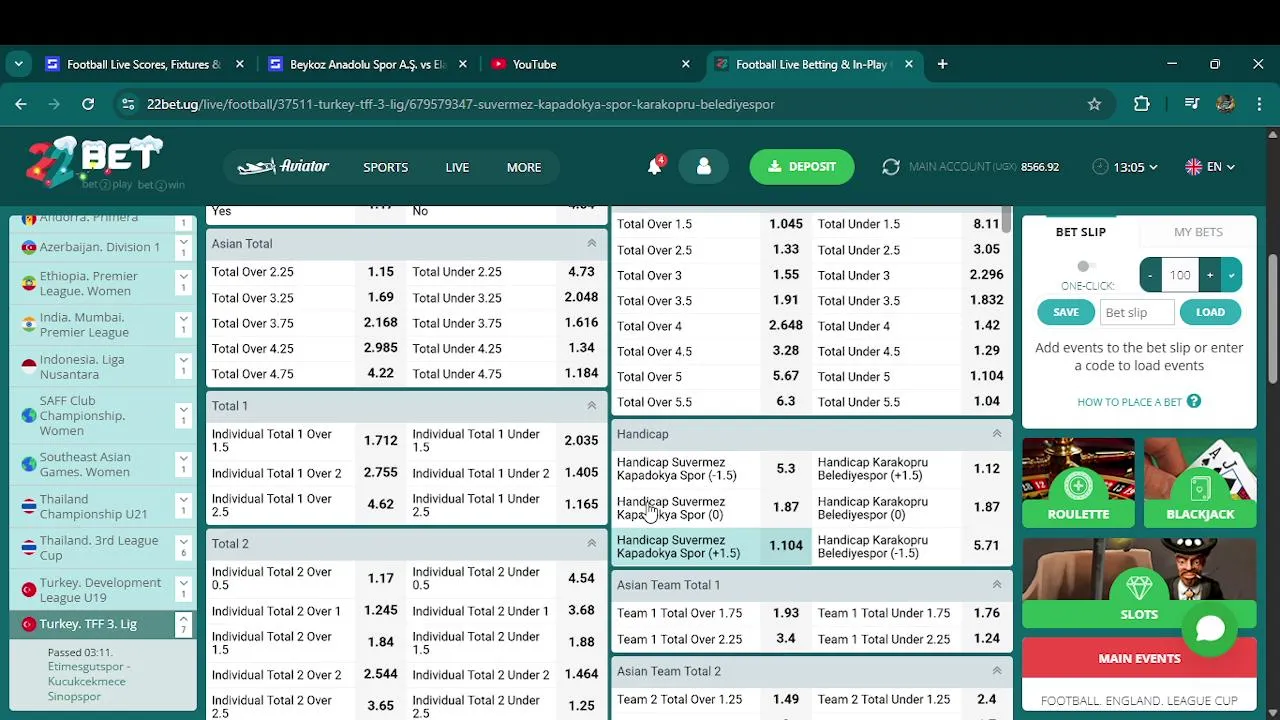Open the EN language dropdown
Image resolution: width=1280 pixels, height=720 pixels.
(1210, 167)
